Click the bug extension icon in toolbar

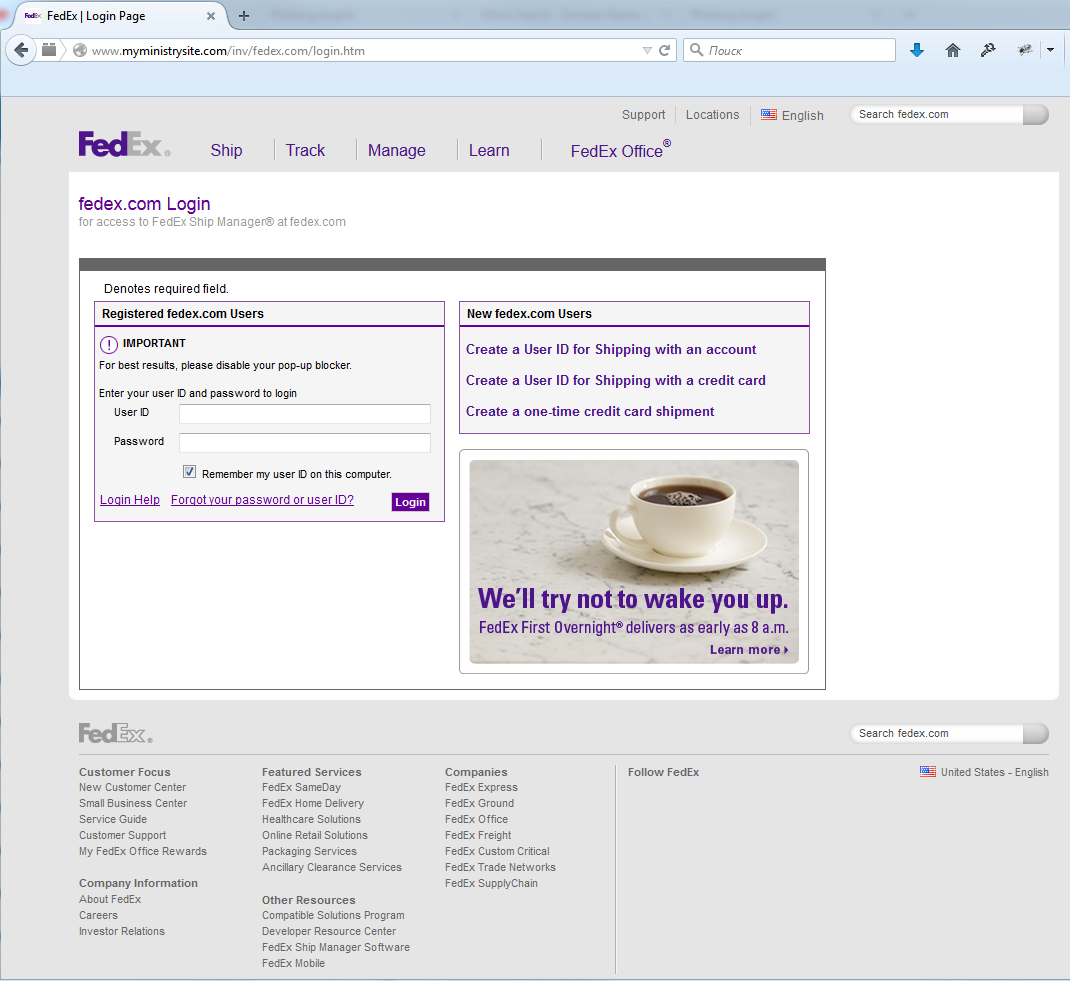coord(1024,50)
